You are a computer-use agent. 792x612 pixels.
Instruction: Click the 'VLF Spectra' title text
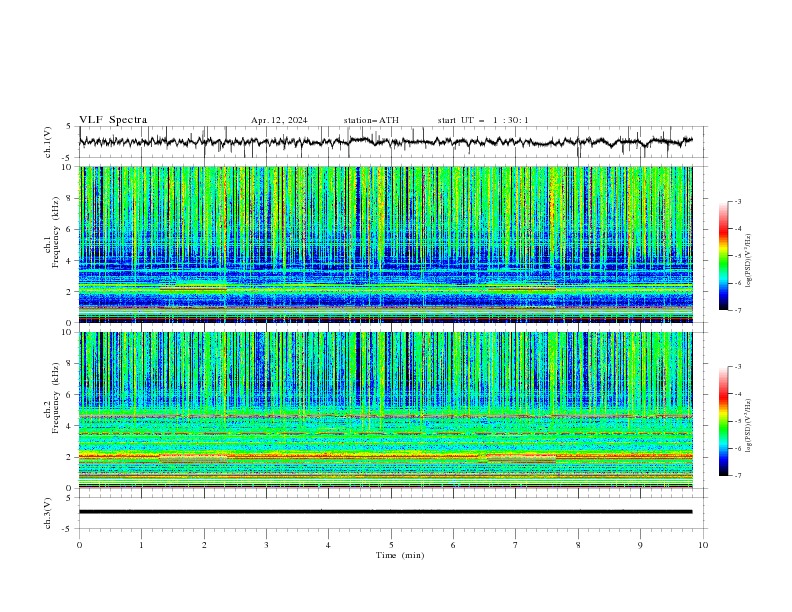[x=113, y=120]
